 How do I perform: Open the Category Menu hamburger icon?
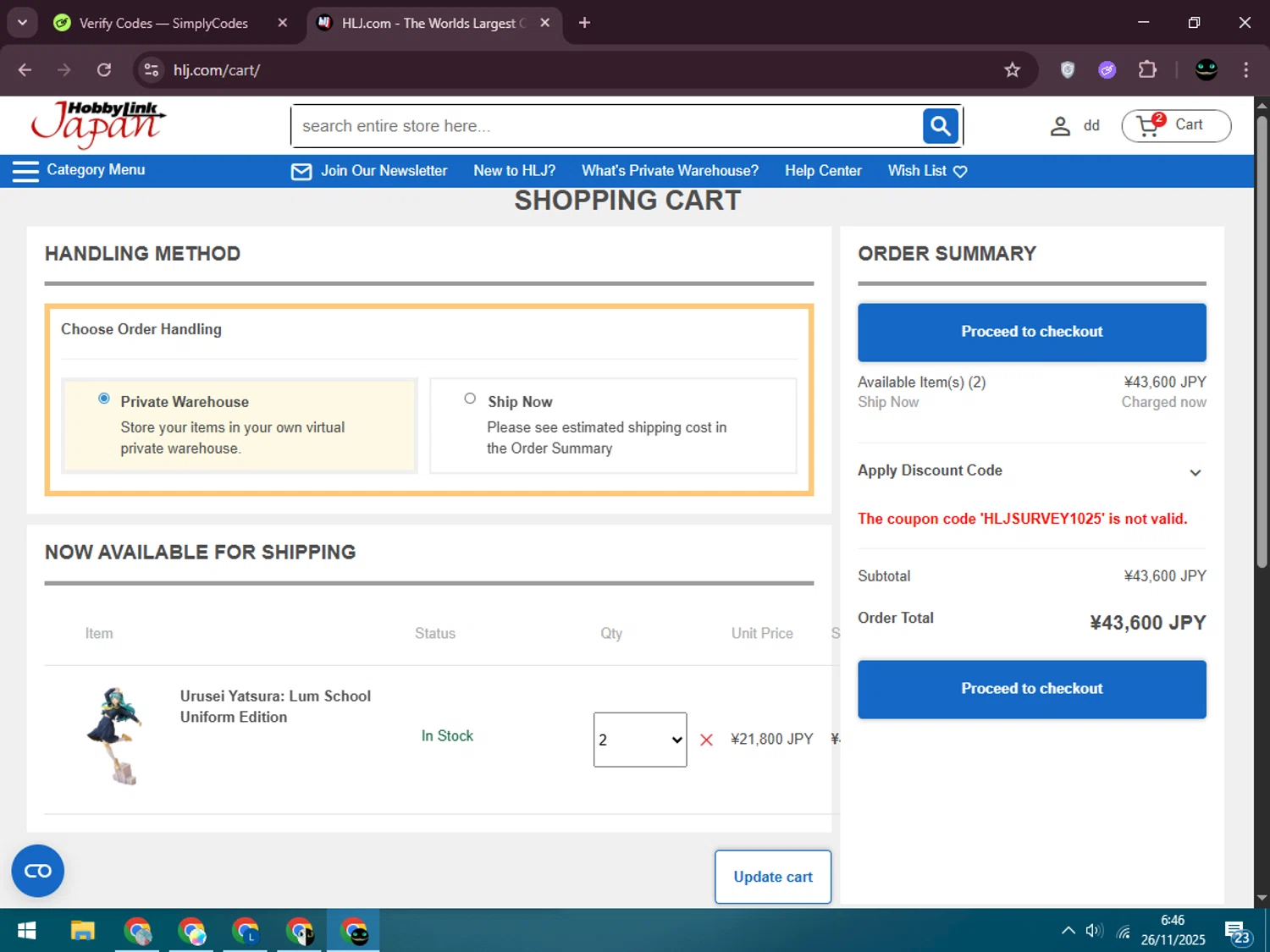[25, 171]
